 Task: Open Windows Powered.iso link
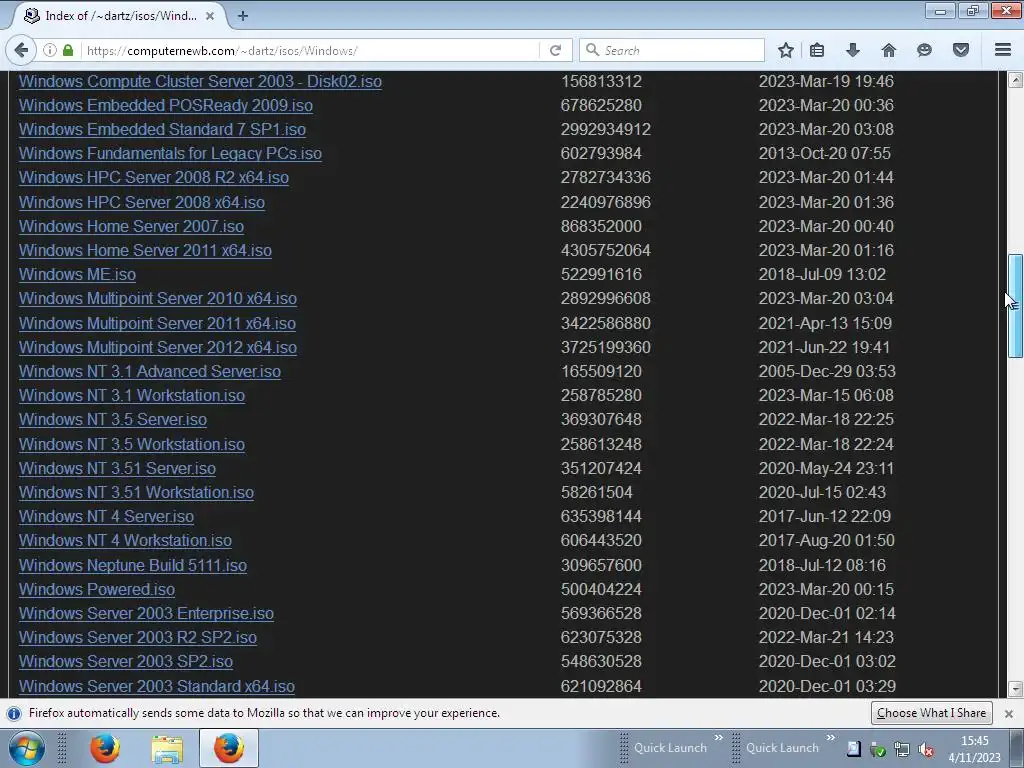tap(97, 589)
